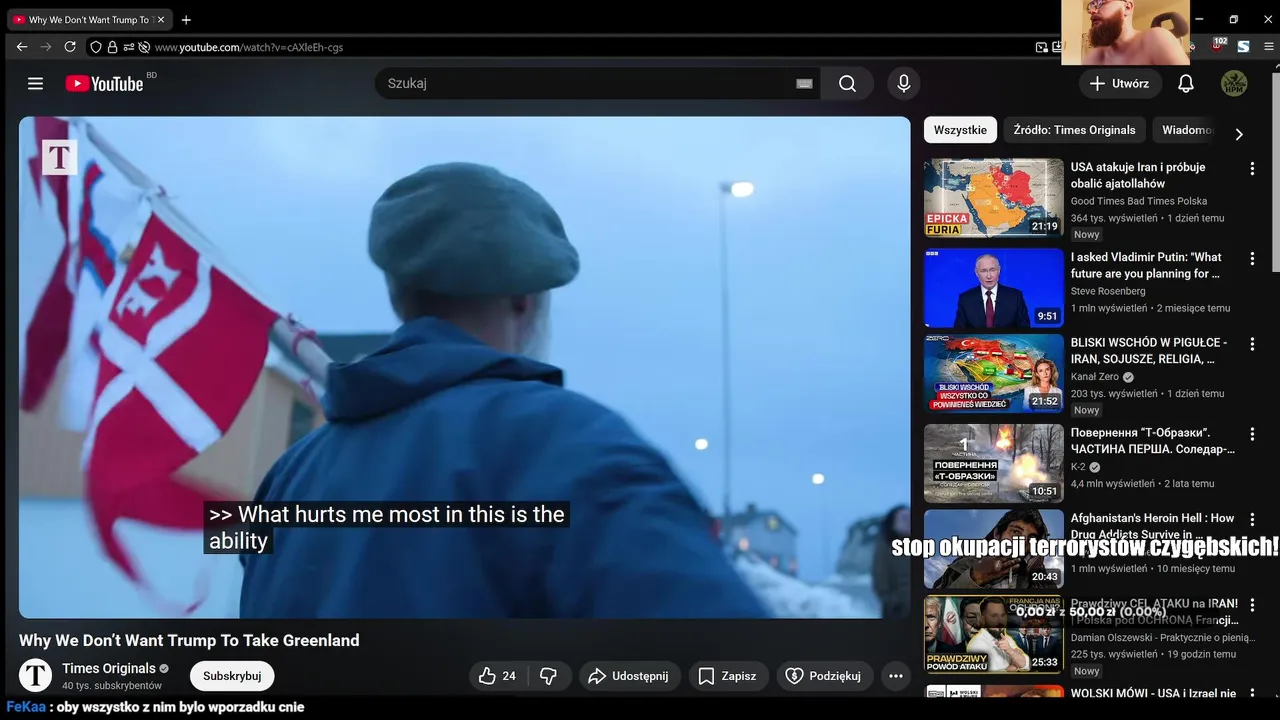Open options for the USA atakuje Iran video
The width and height of the screenshot is (1280, 720).
(1252, 170)
